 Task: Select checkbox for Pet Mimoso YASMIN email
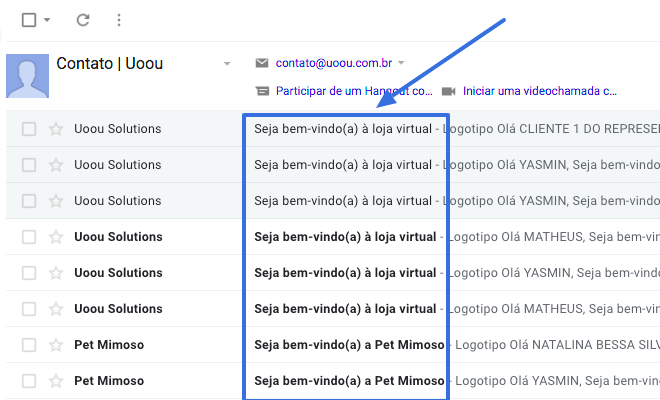pyautogui.click(x=29, y=381)
